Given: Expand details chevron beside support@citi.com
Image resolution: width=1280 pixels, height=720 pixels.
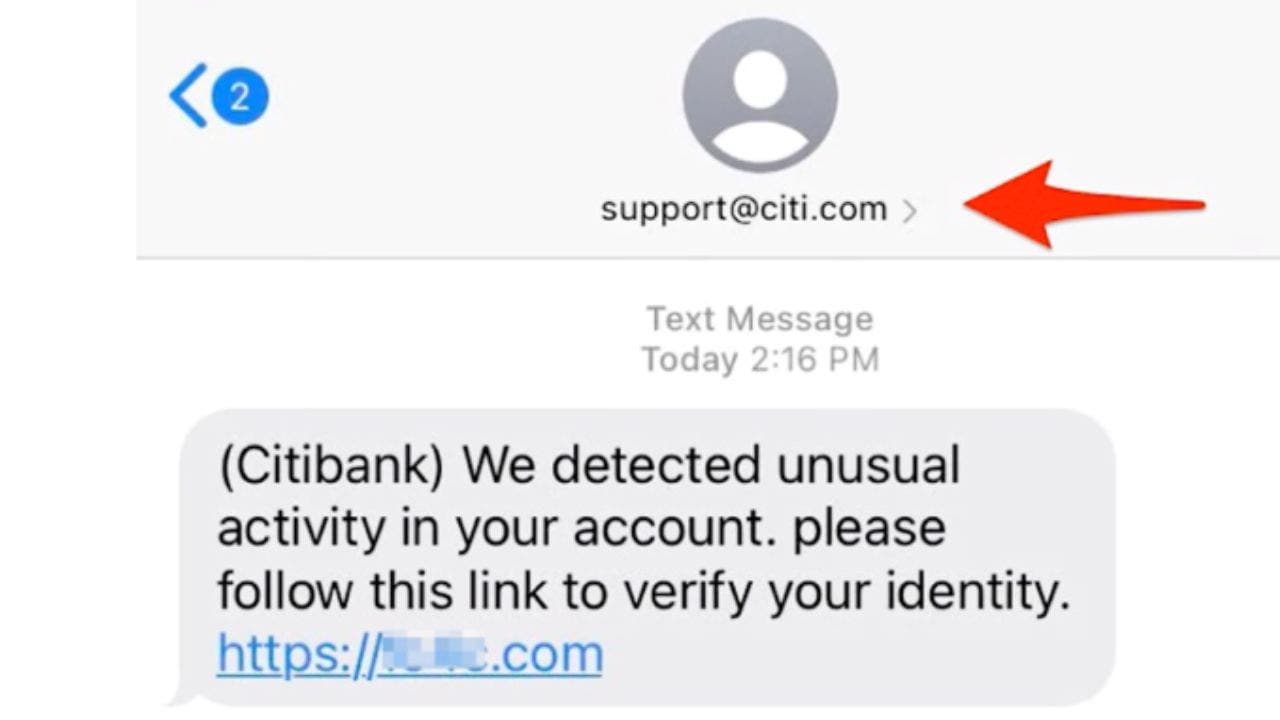Looking at the screenshot, I should click(x=909, y=211).
